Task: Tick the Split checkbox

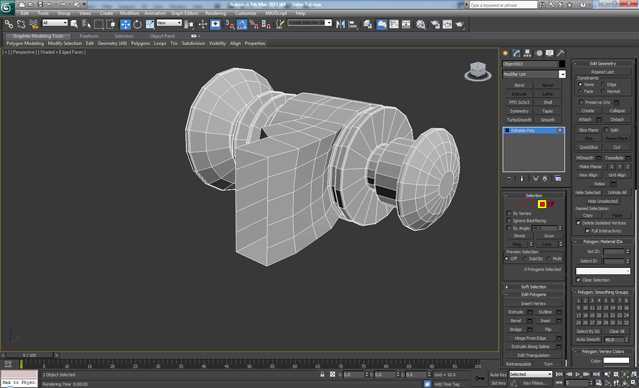Action: tap(606, 130)
